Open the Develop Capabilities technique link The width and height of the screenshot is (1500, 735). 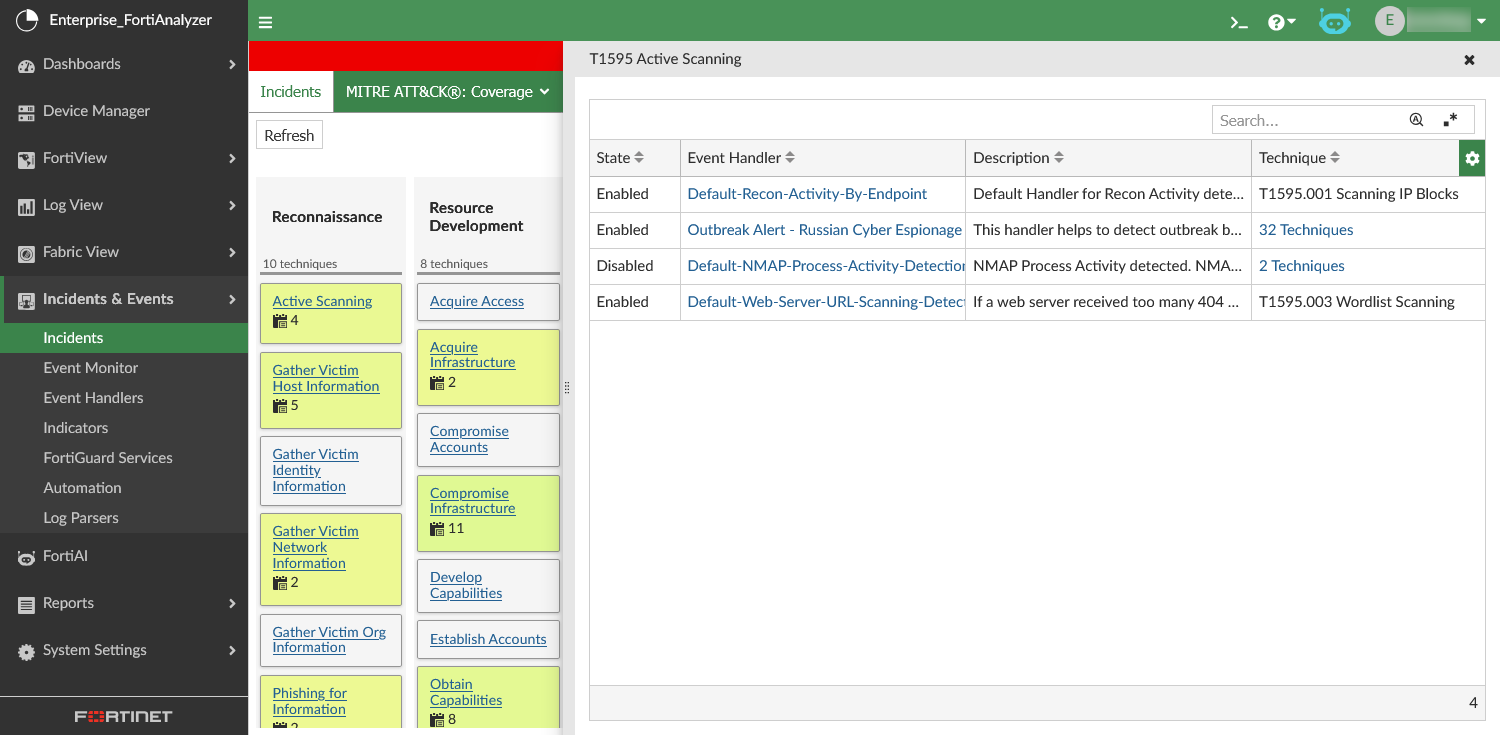pyautogui.click(x=466, y=585)
